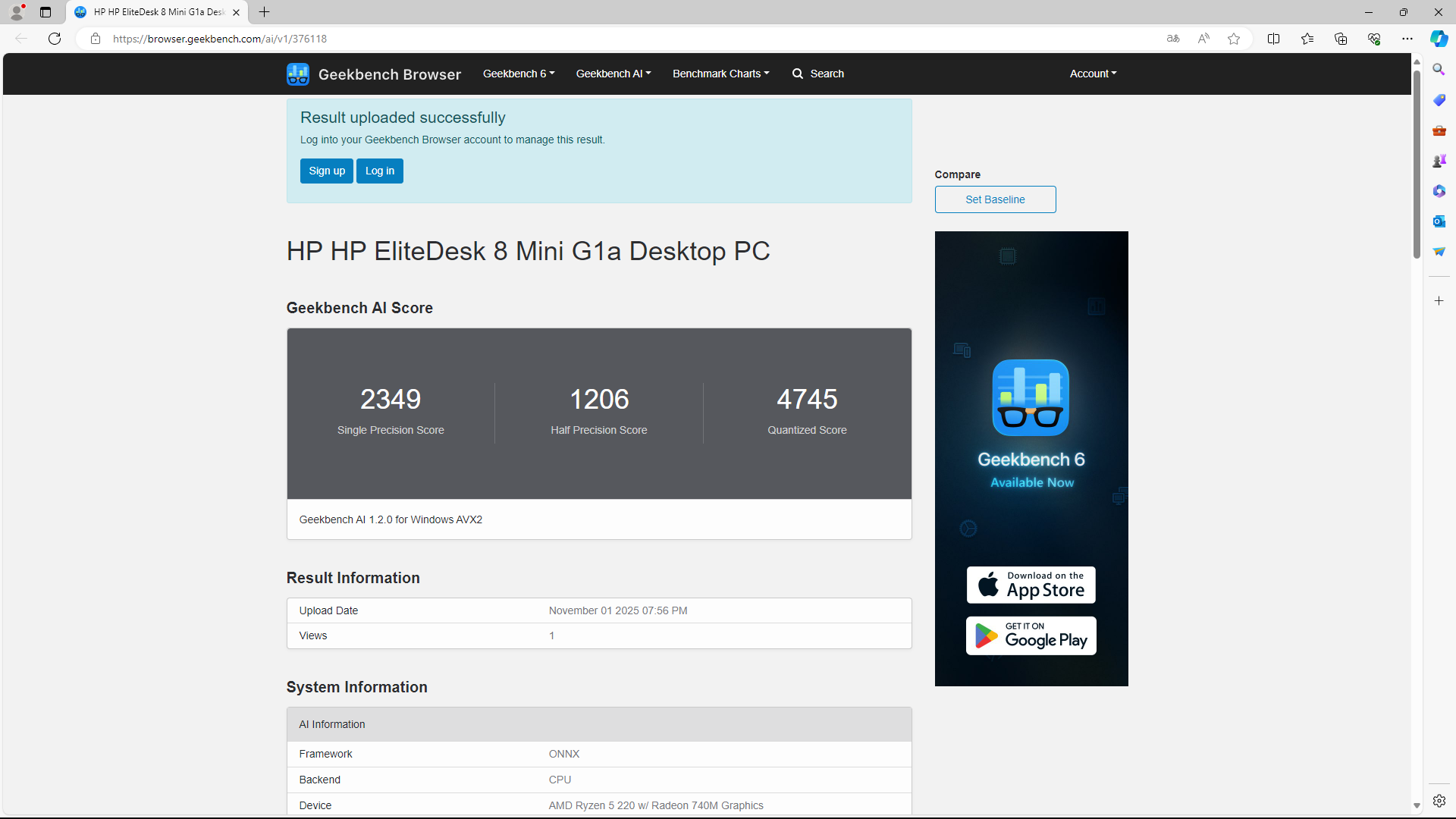Viewport: 1456px width, 819px height.
Task: Click the Set Baseline button
Action: click(x=994, y=199)
